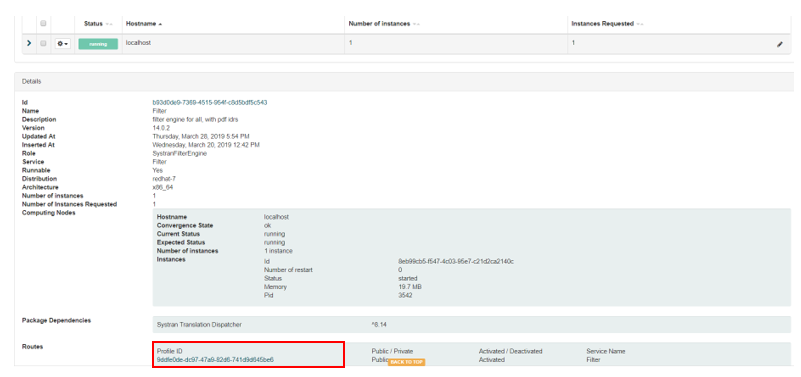The image size is (801, 377).
Task: Click the orange Back to Top button
Action: pyautogui.click(x=407, y=362)
